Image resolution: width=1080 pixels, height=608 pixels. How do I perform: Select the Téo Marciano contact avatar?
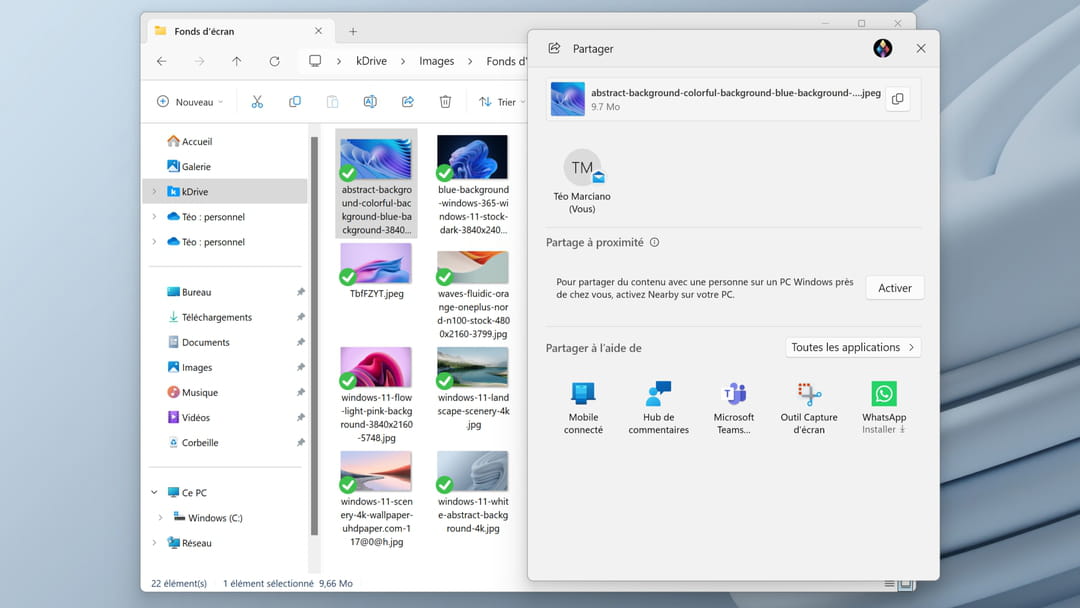pos(582,167)
